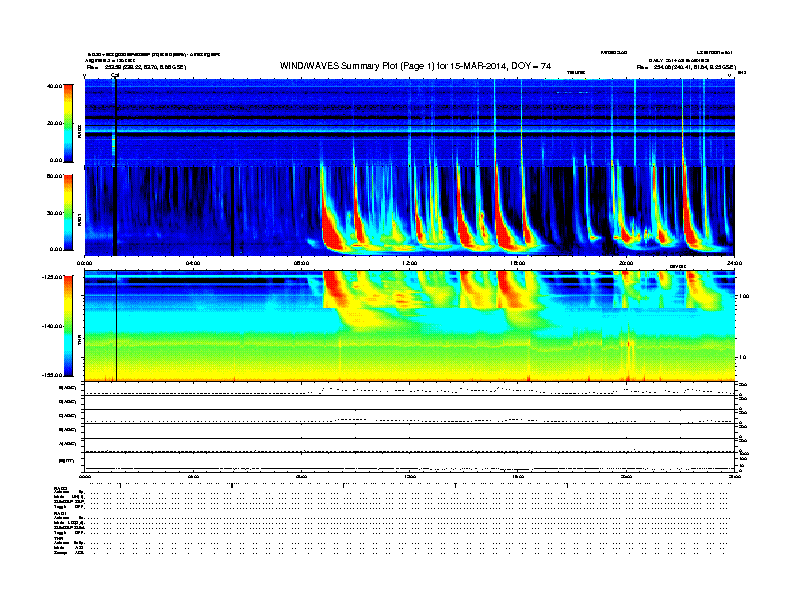Select the RAD1 intensity color bar
The width and height of the screenshot is (792, 612).
(68, 213)
